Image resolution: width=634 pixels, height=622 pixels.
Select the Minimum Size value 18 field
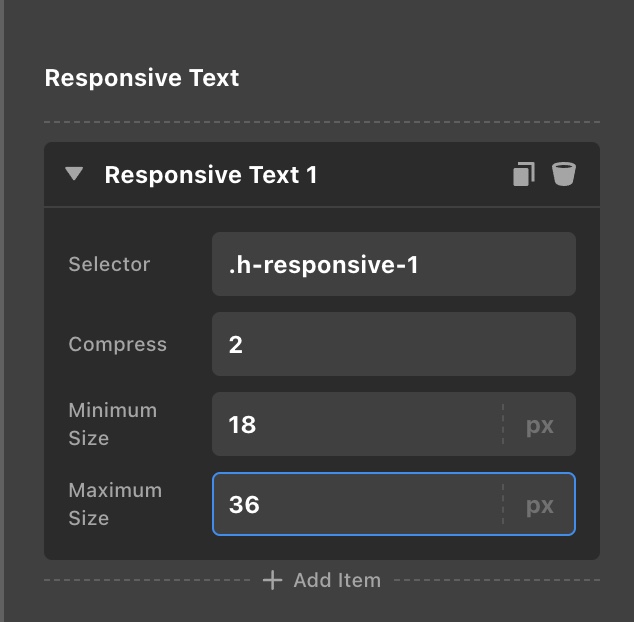[x=357, y=424]
